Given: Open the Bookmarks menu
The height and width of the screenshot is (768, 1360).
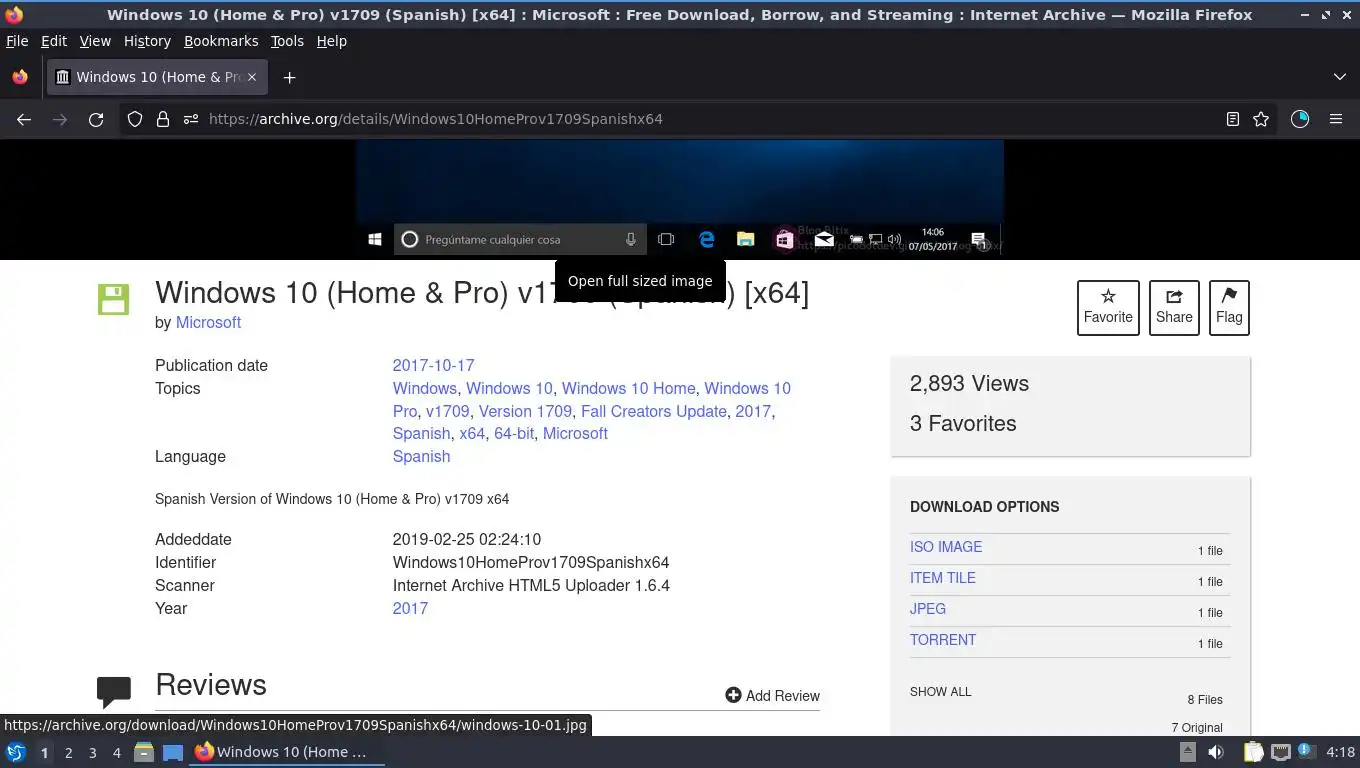Looking at the screenshot, I should (221, 41).
